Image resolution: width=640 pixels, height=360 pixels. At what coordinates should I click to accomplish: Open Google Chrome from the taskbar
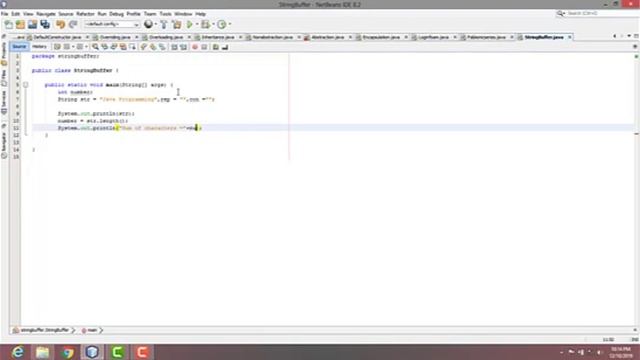[x=67, y=352]
